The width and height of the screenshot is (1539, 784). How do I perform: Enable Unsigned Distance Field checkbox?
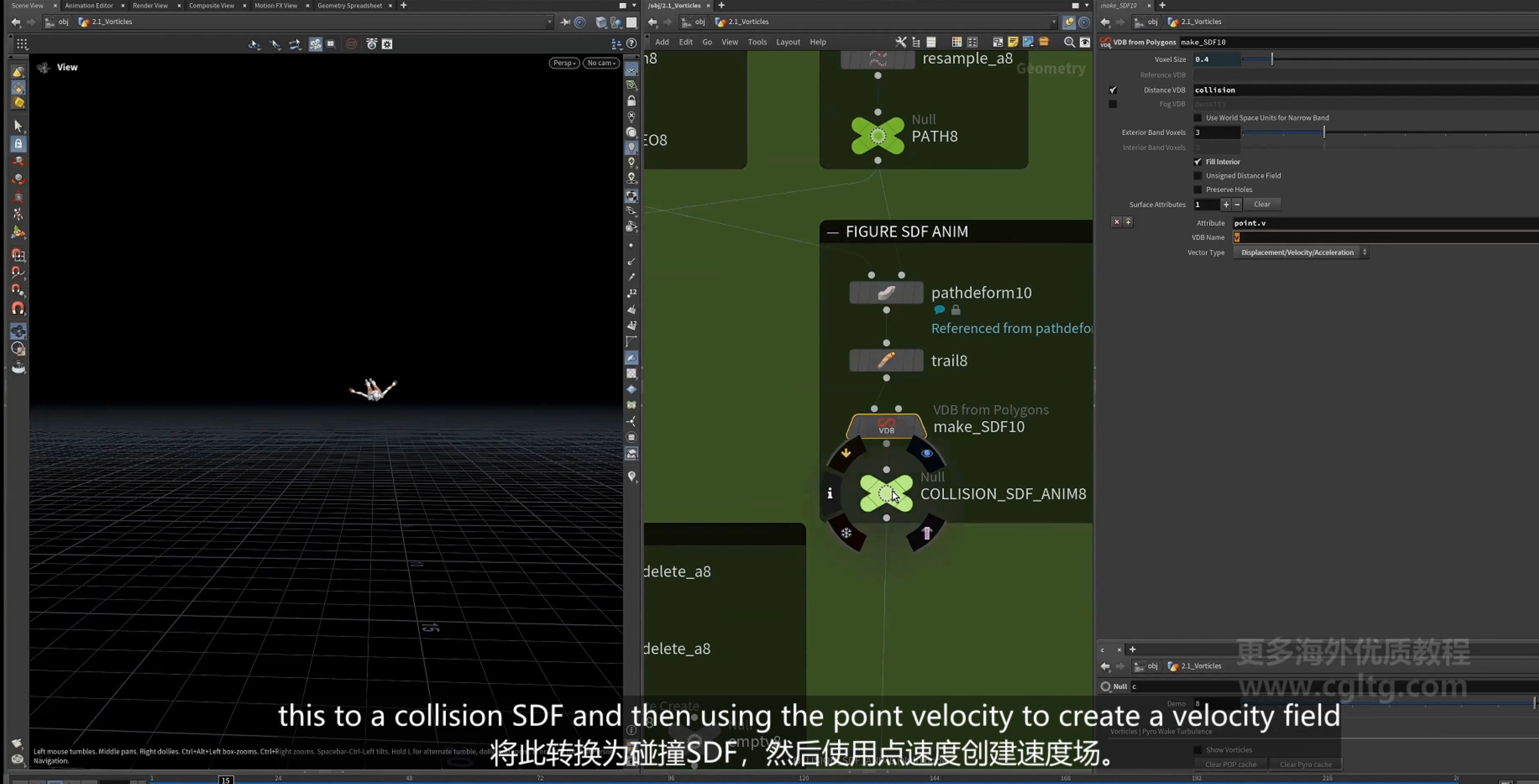pyautogui.click(x=1197, y=175)
